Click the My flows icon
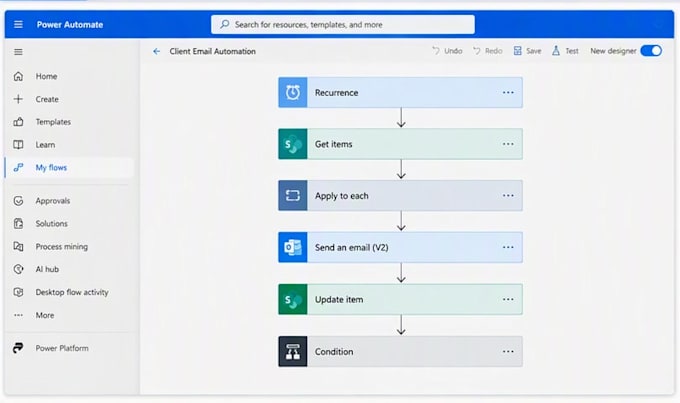The width and height of the screenshot is (680, 403). tap(18, 167)
